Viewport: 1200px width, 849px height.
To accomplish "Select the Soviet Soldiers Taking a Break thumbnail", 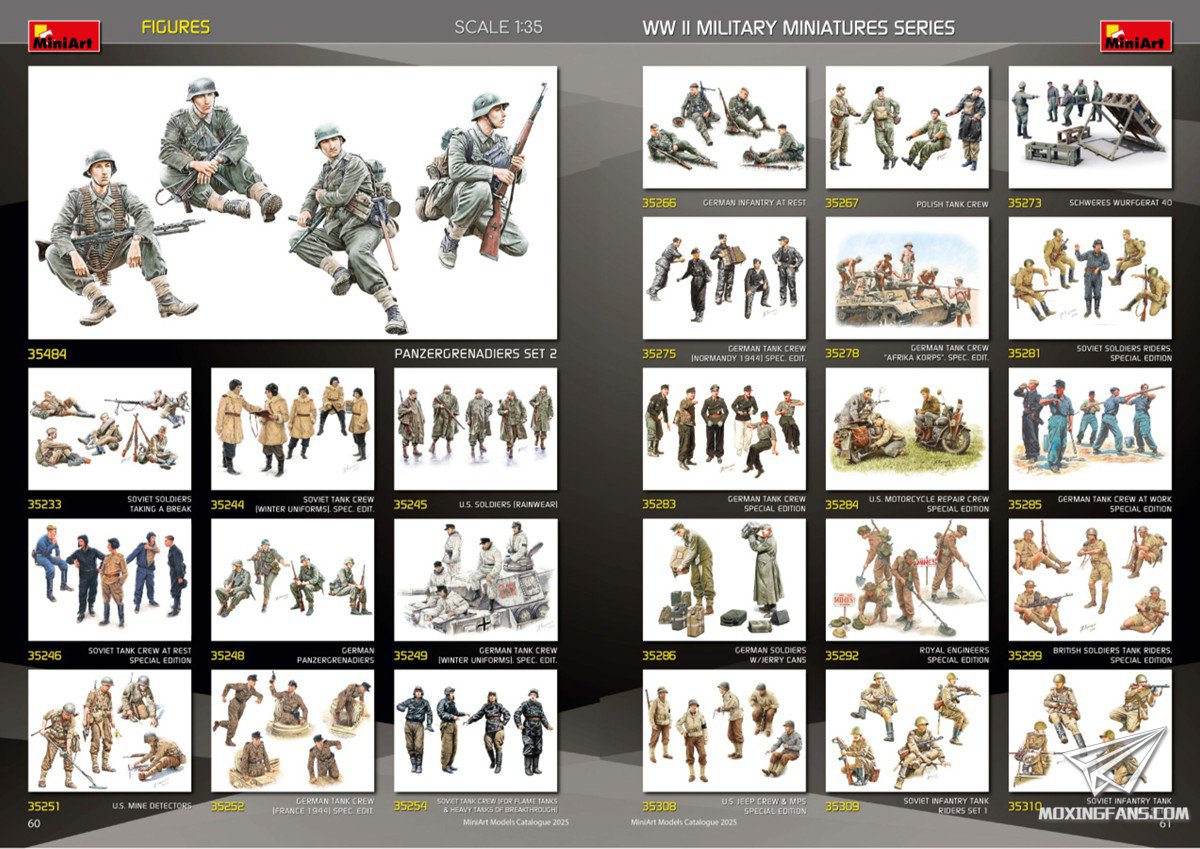I will pyautogui.click(x=109, y=429).
